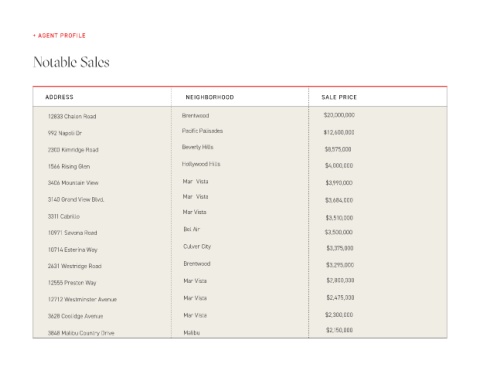Click the $12,600,000 sale price
480x371 pixels.
[339, 132]
